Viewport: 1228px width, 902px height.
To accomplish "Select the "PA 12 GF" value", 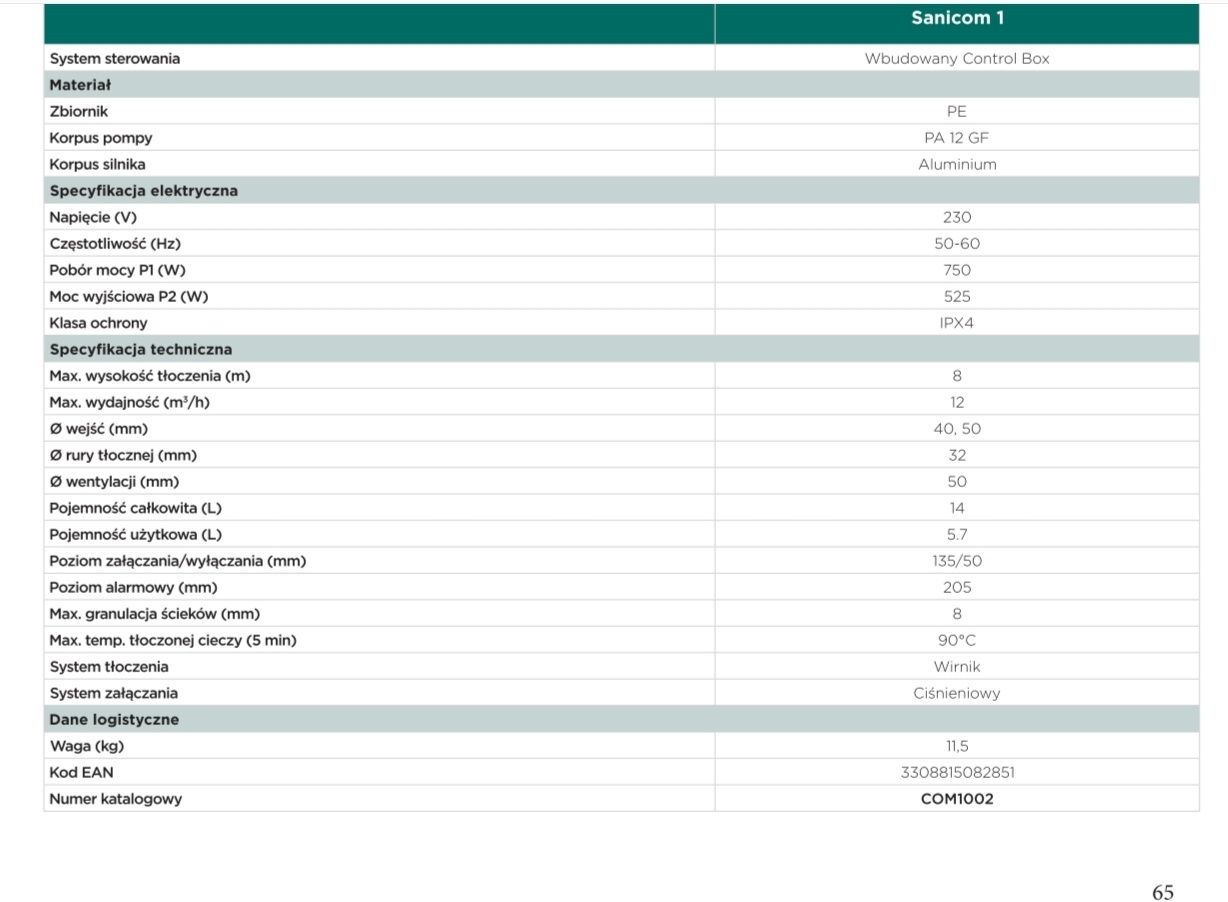I will [x=957, y=138].
